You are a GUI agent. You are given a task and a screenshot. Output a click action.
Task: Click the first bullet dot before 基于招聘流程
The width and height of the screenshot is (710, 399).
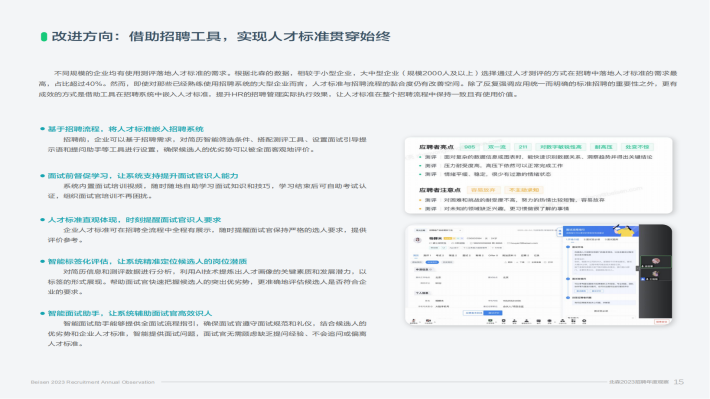[43, 129]
